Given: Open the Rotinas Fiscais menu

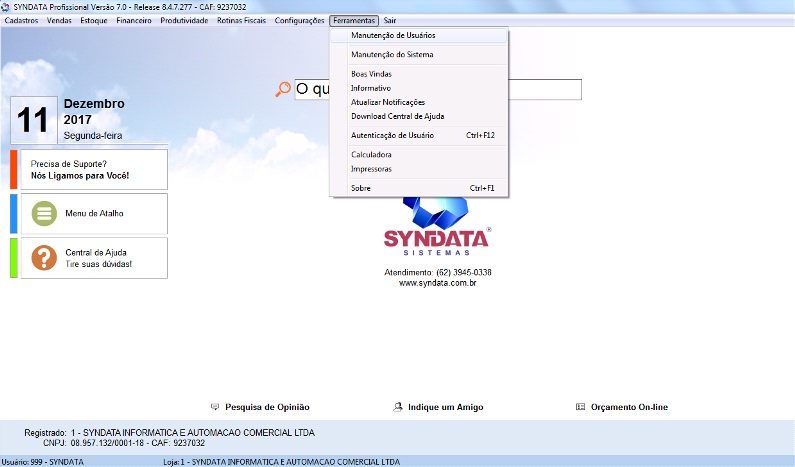Looking at the screenshot, I should point(241,21).
